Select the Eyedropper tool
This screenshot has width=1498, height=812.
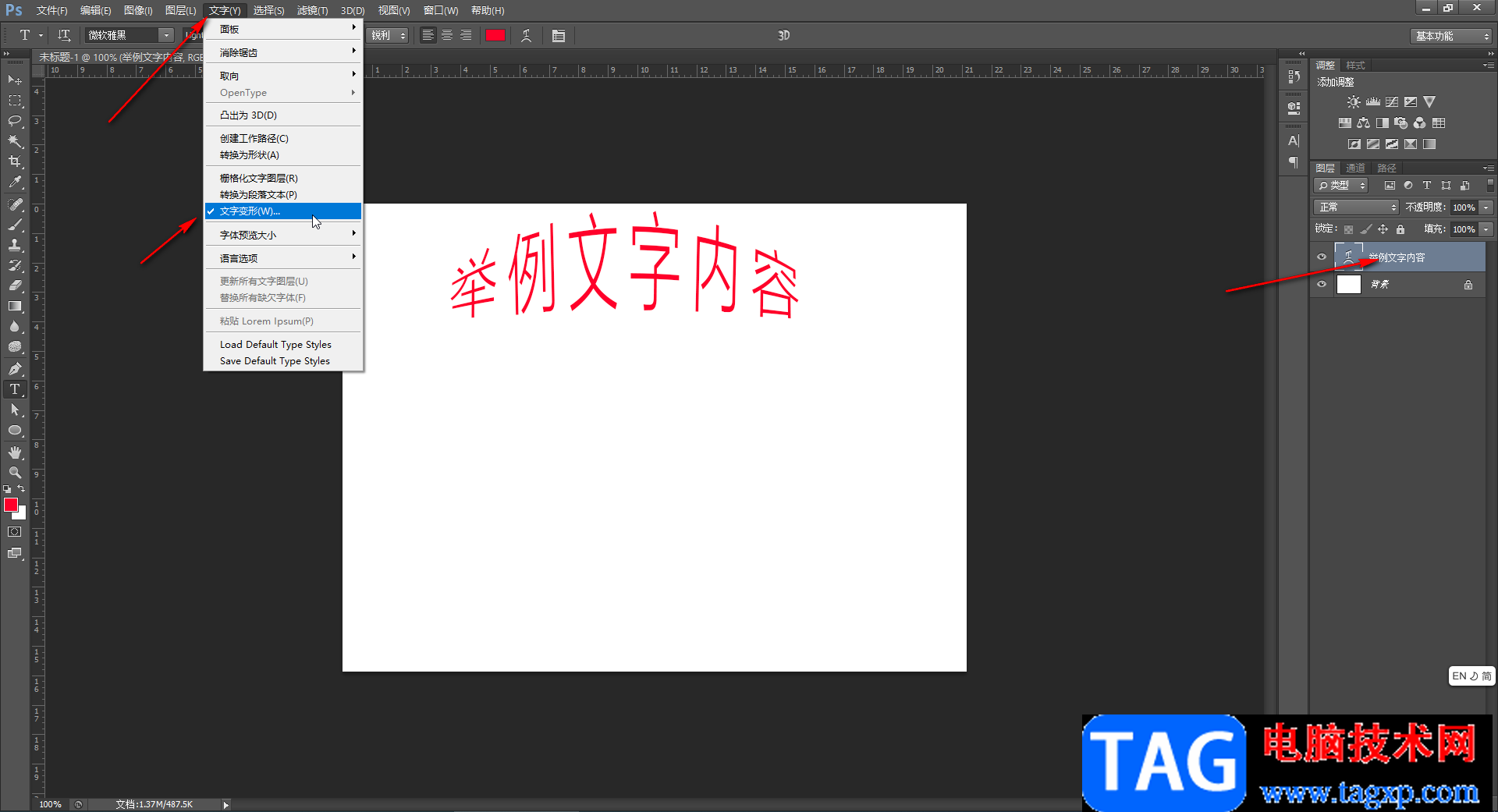15,183
